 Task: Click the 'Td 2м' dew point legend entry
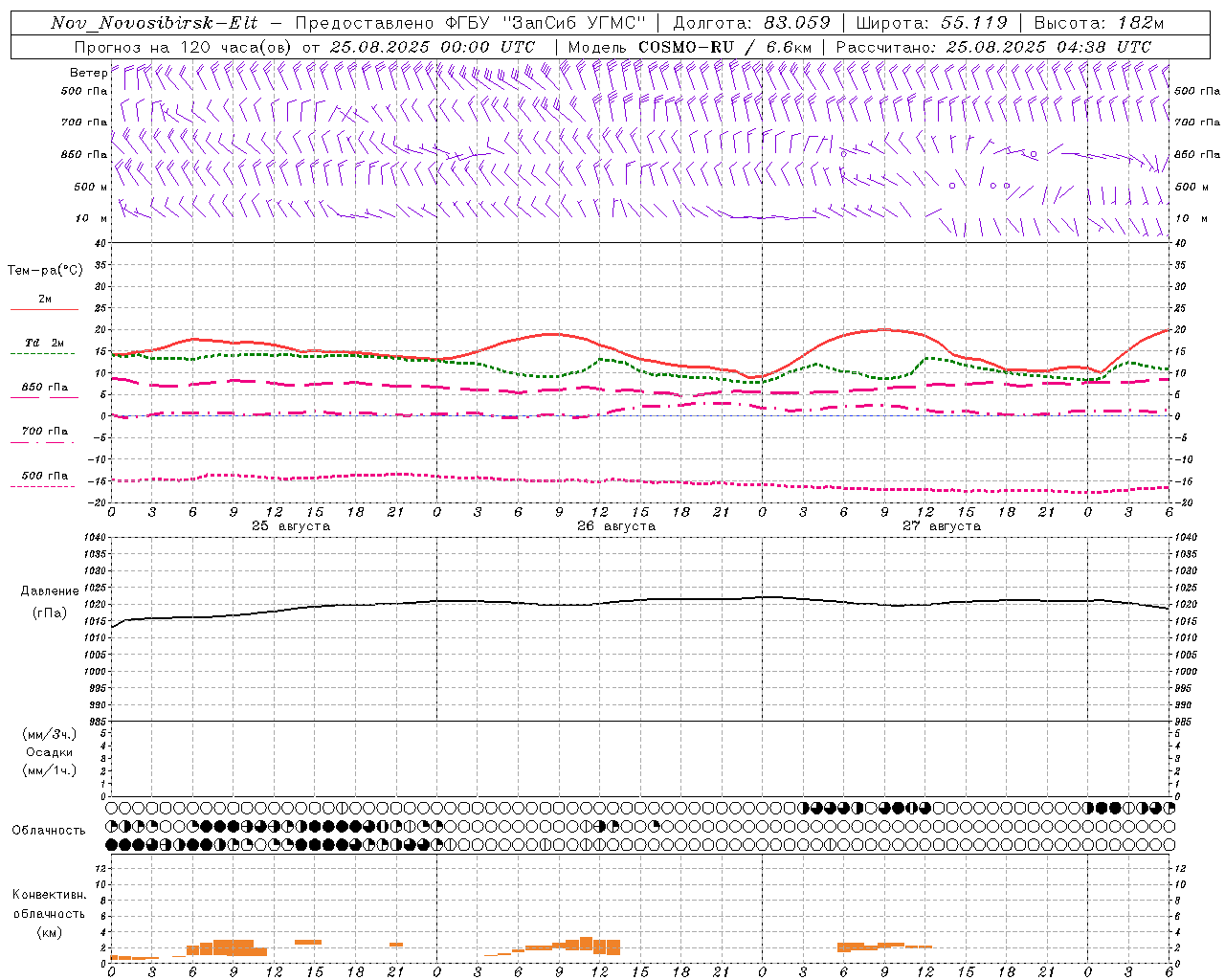[44, 343]
